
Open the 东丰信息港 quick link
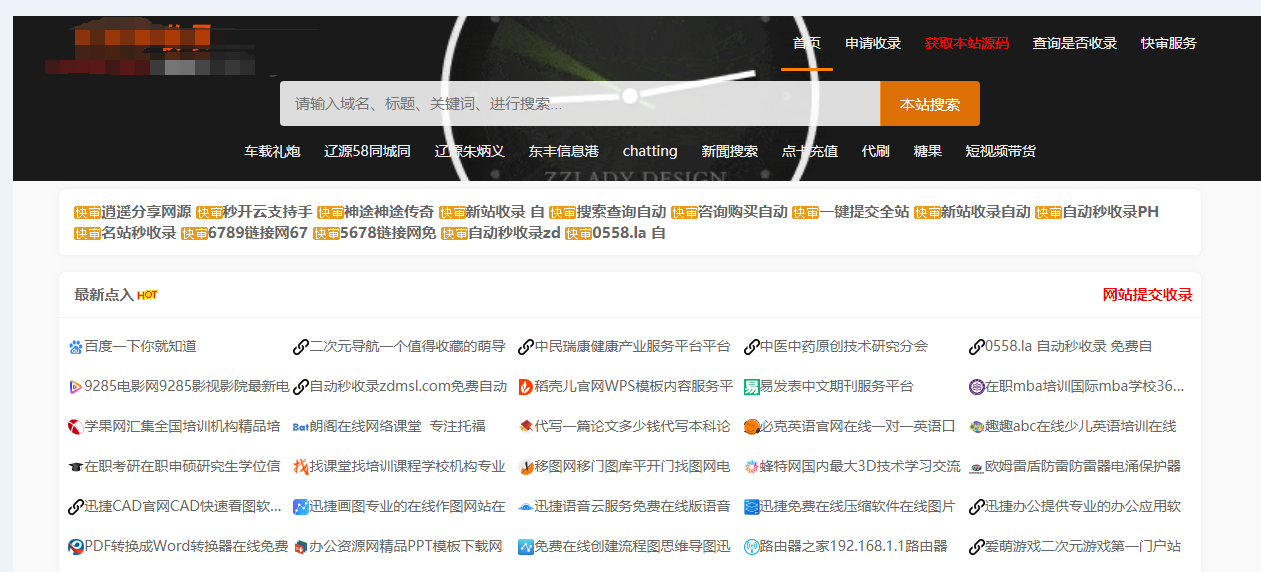(x=563, y=151)
